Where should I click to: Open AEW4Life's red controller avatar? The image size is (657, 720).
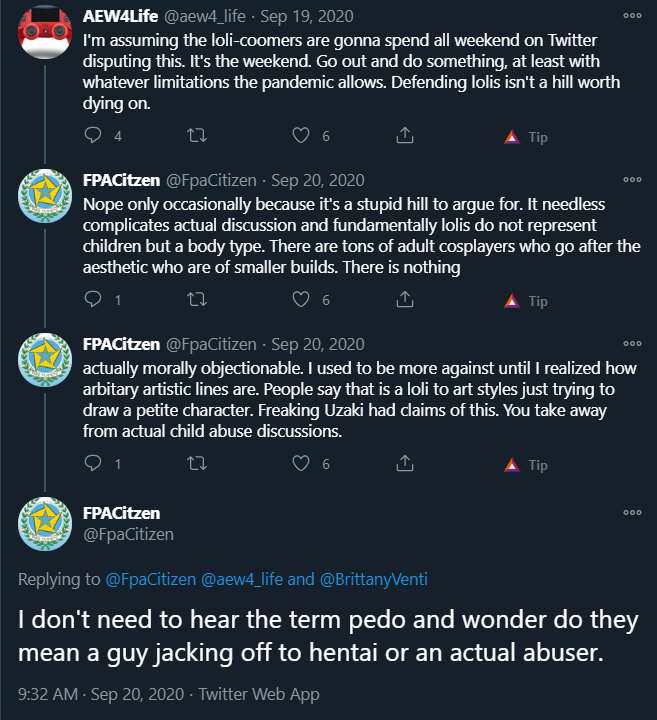coord(45,32)
